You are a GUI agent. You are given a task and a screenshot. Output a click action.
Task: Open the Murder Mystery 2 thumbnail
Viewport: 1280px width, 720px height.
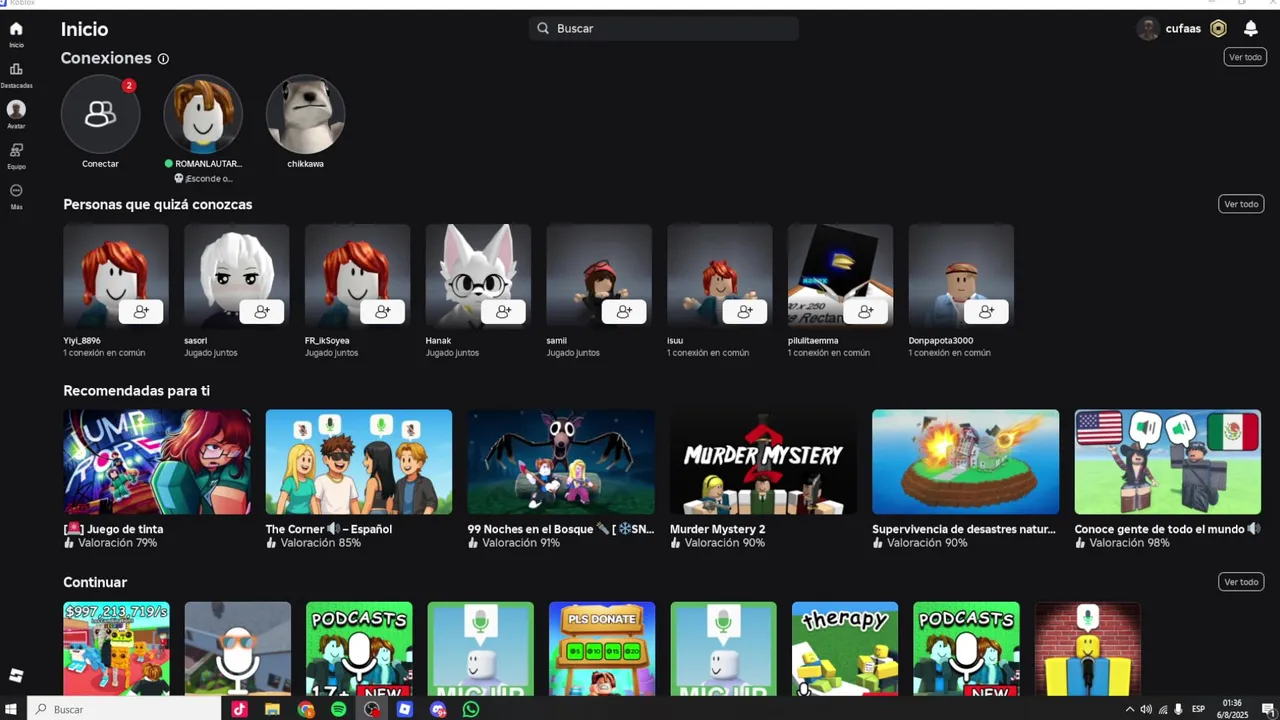(x=763, y=461)
